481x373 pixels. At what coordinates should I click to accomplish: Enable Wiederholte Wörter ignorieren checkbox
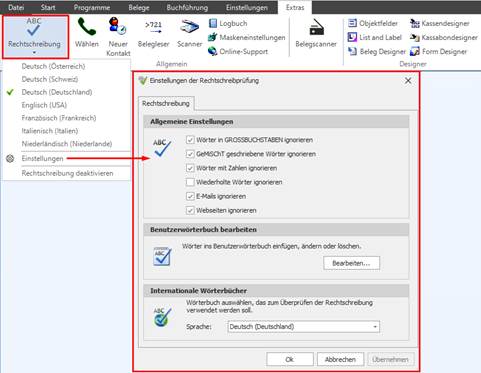point(190,182)
